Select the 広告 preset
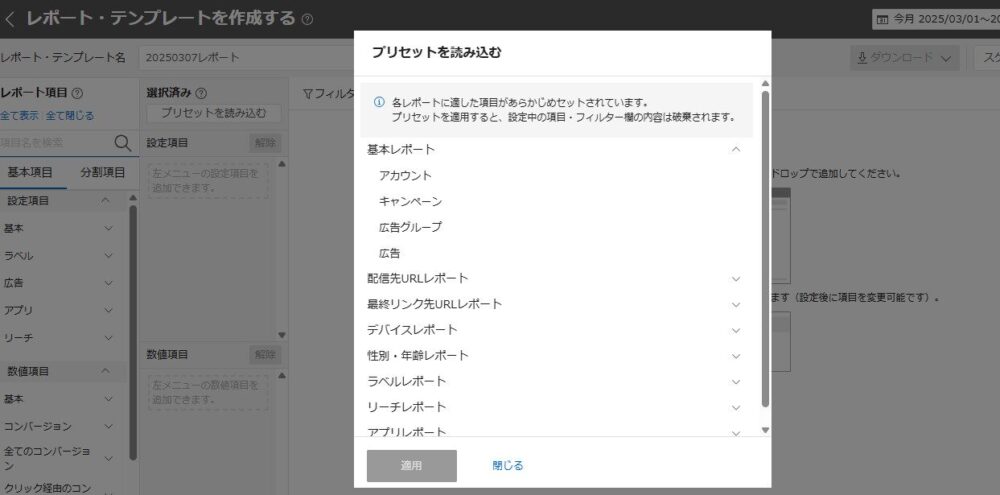1000x495 pixels. (390, 253)
